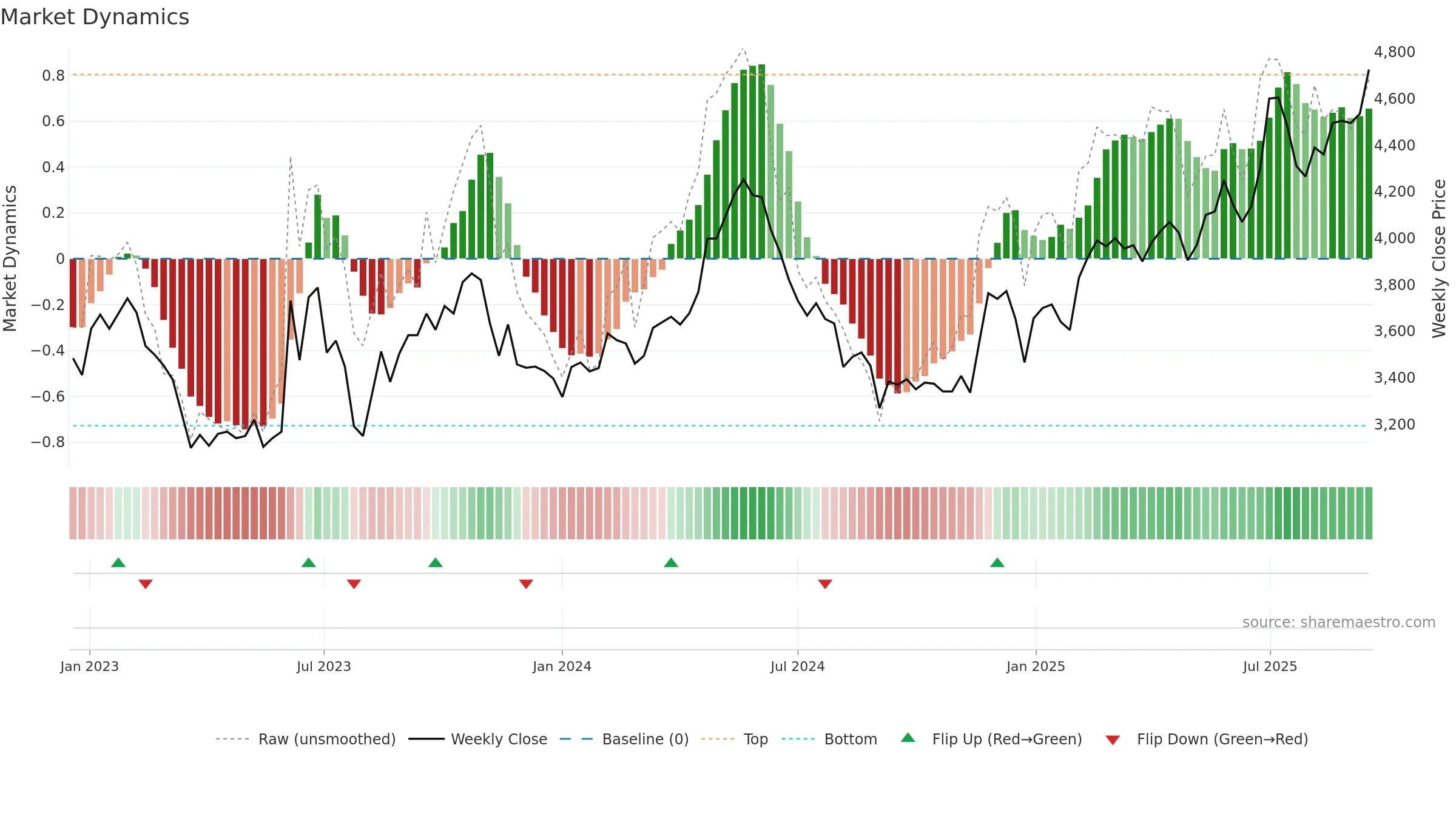Toggle Bottom legend entry
The image size is (1456, 819).
coord(829,739)
